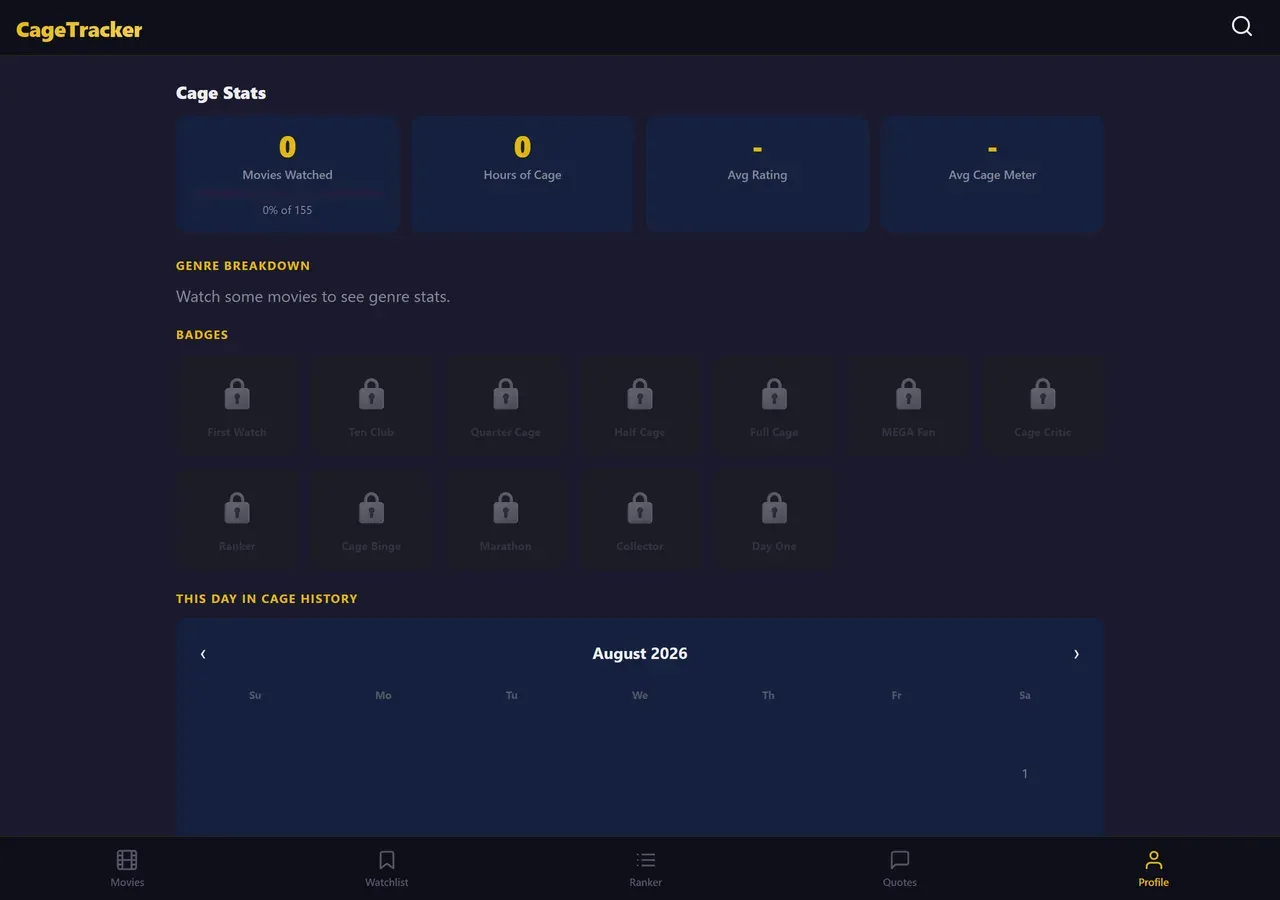The height and width of the screenshot is (900, 1280).
Task: Select the Ten Club badge padlock
Action: (371, 394)
